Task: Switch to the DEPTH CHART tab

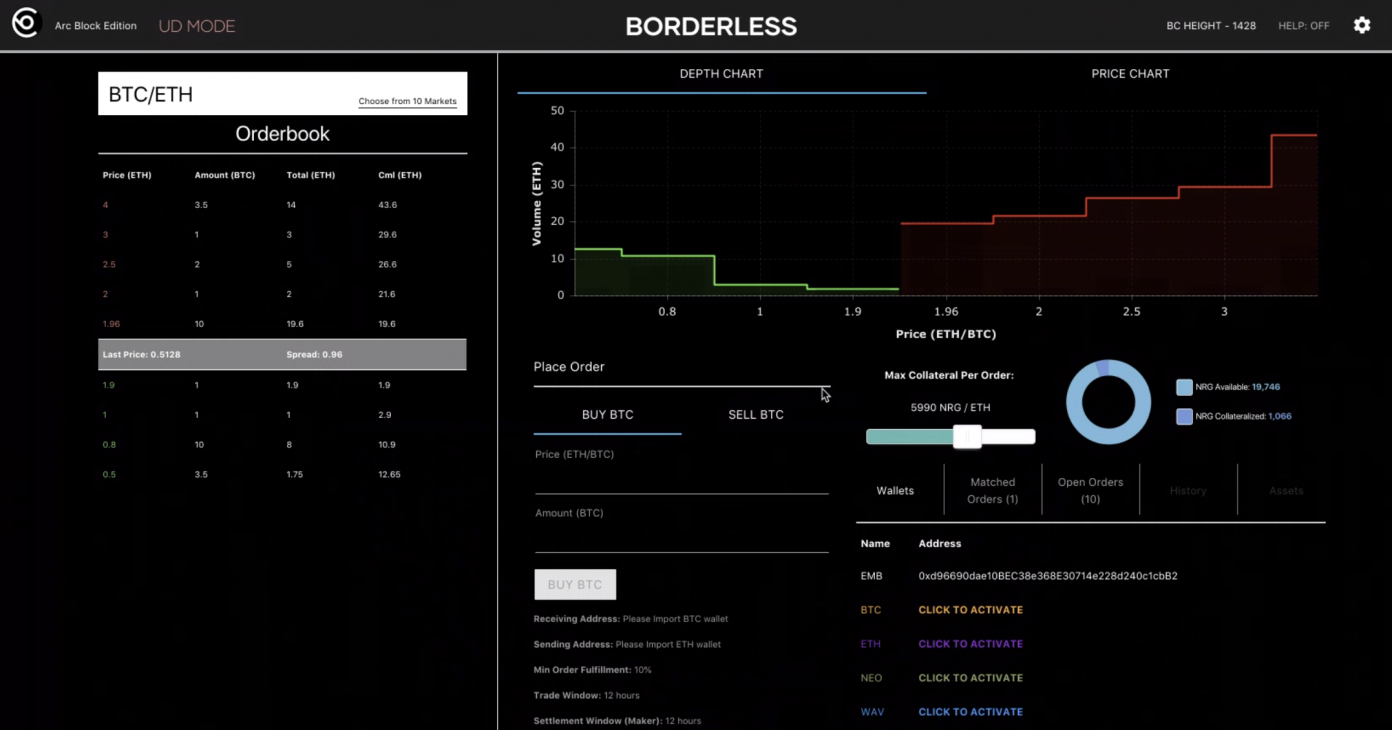Action: click(x=721, y=74)
